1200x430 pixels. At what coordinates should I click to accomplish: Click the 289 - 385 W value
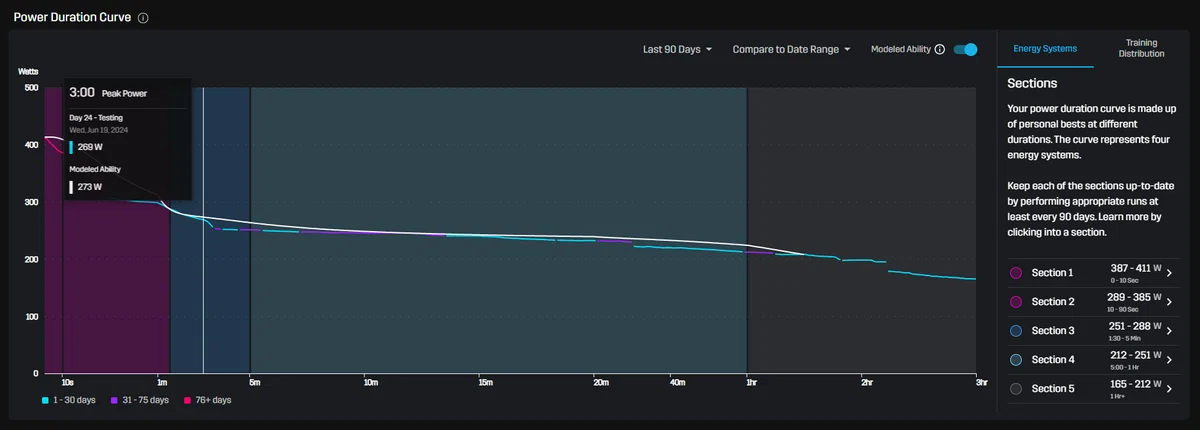click(x=1135, y=297)
